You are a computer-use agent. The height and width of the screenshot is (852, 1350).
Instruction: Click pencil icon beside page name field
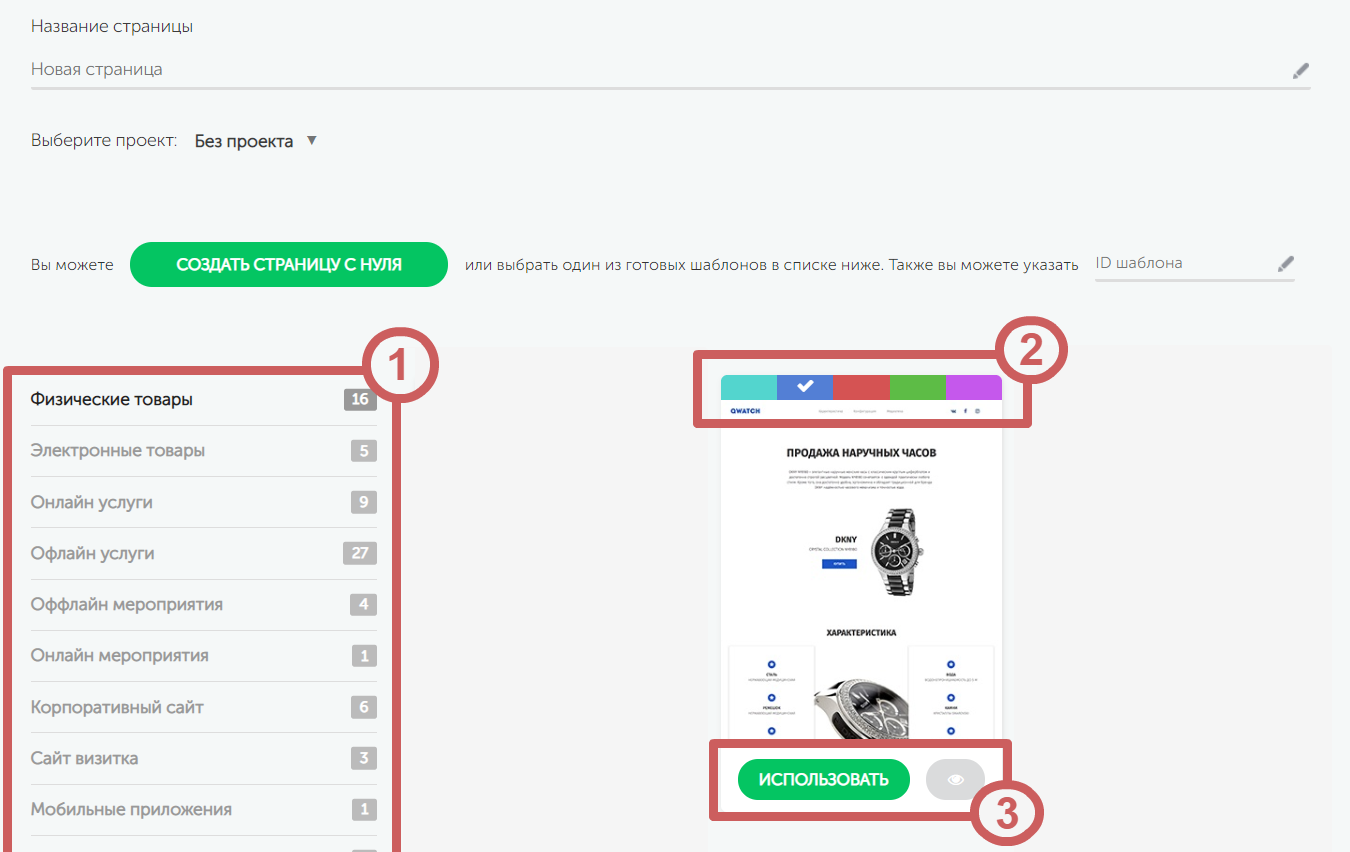tap(1300, 70)
